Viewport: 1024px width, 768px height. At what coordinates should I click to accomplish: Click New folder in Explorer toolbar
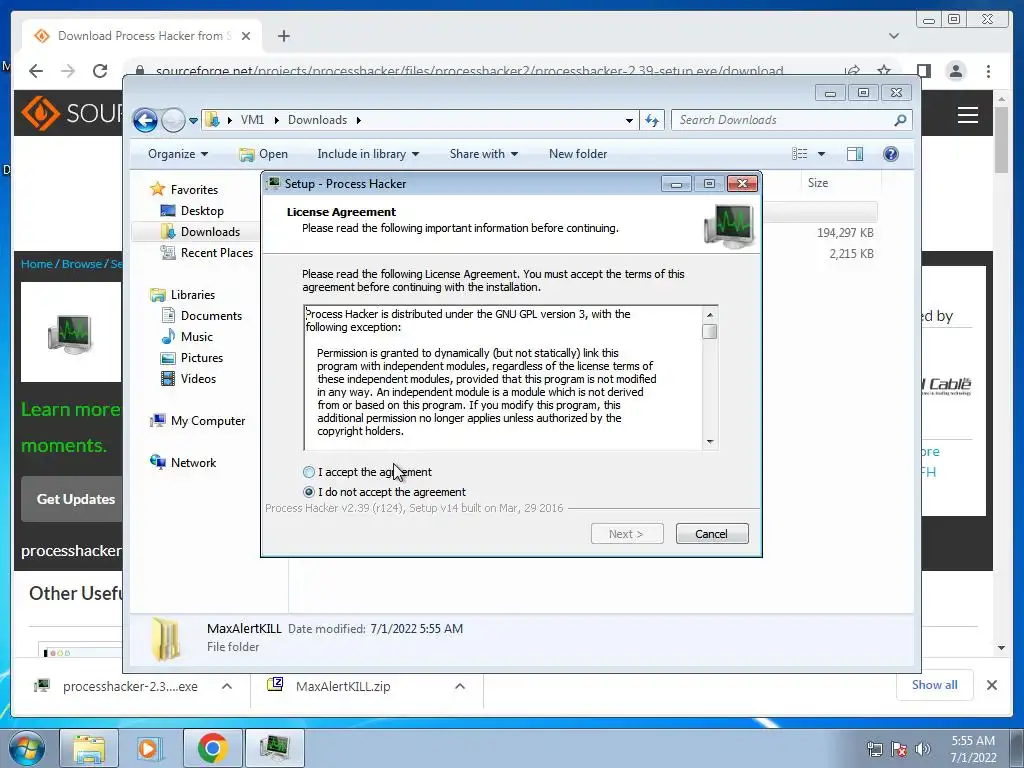578,154
